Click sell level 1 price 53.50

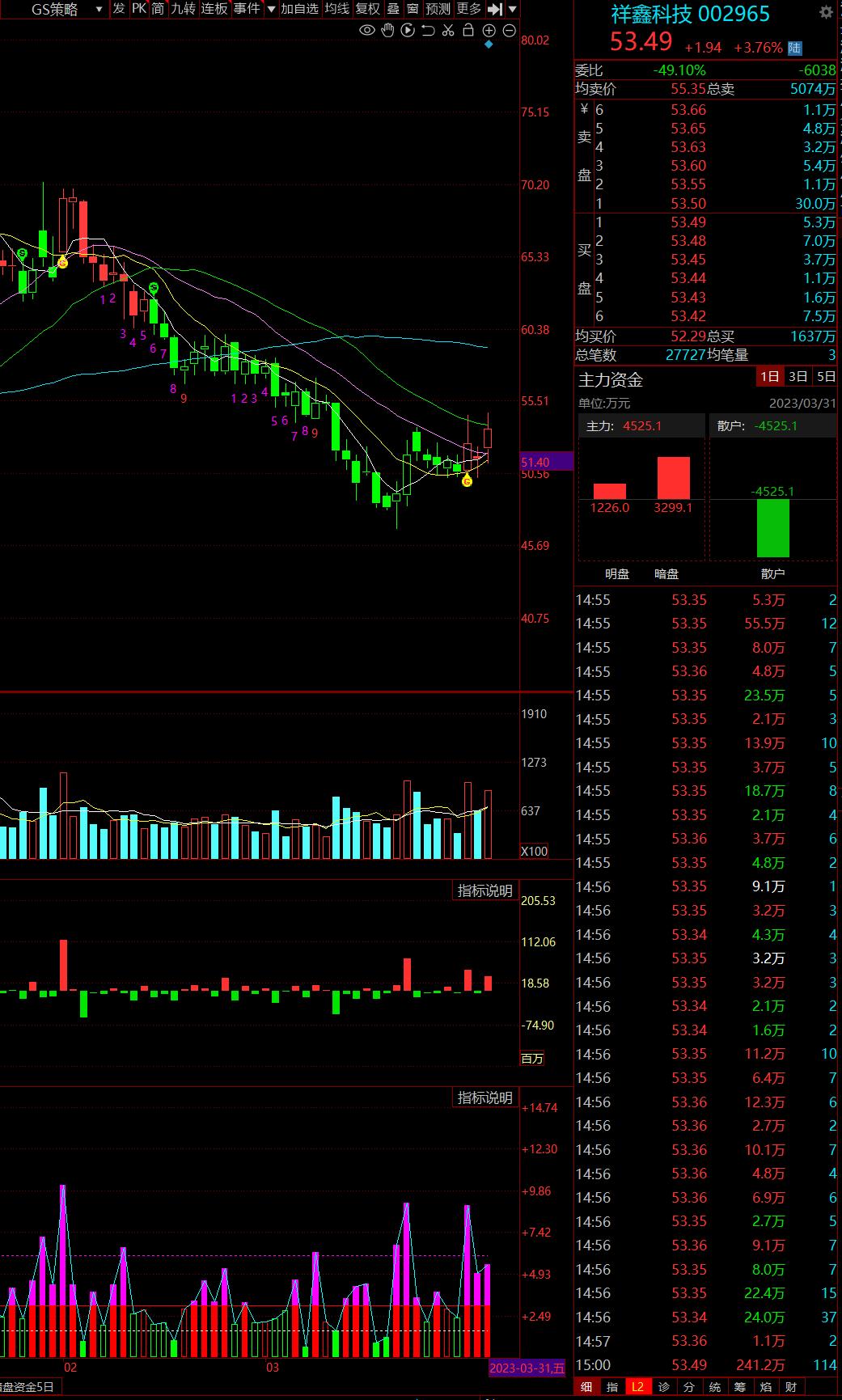click(688, 203)
